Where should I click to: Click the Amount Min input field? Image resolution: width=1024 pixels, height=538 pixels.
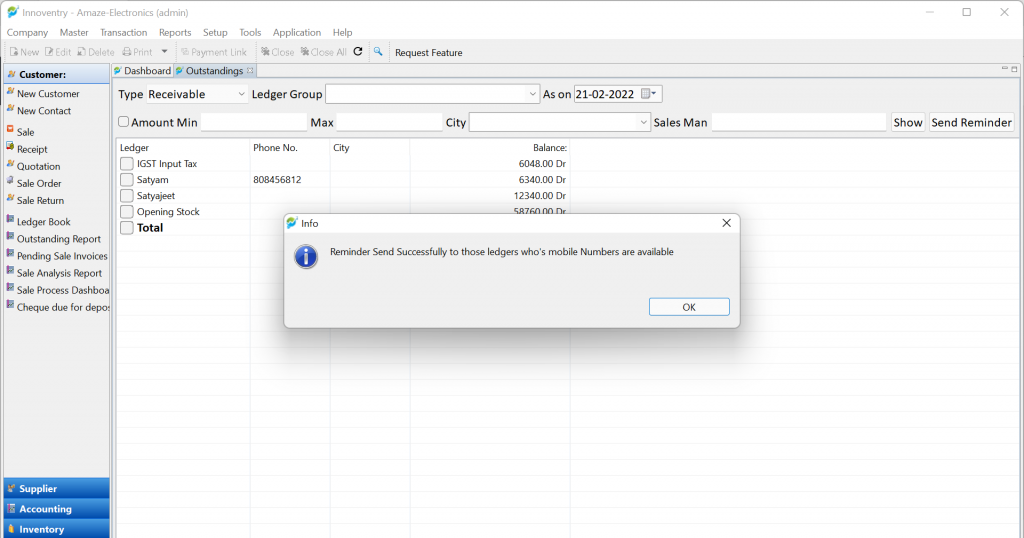coord(253,122)
